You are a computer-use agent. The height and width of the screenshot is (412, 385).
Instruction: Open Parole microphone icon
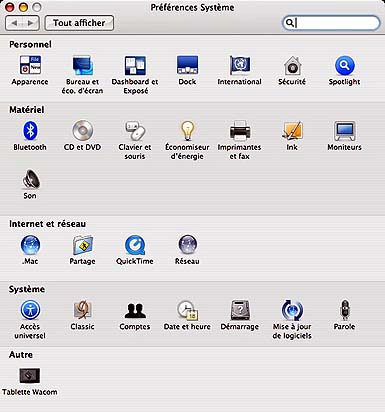pos(344,310)
